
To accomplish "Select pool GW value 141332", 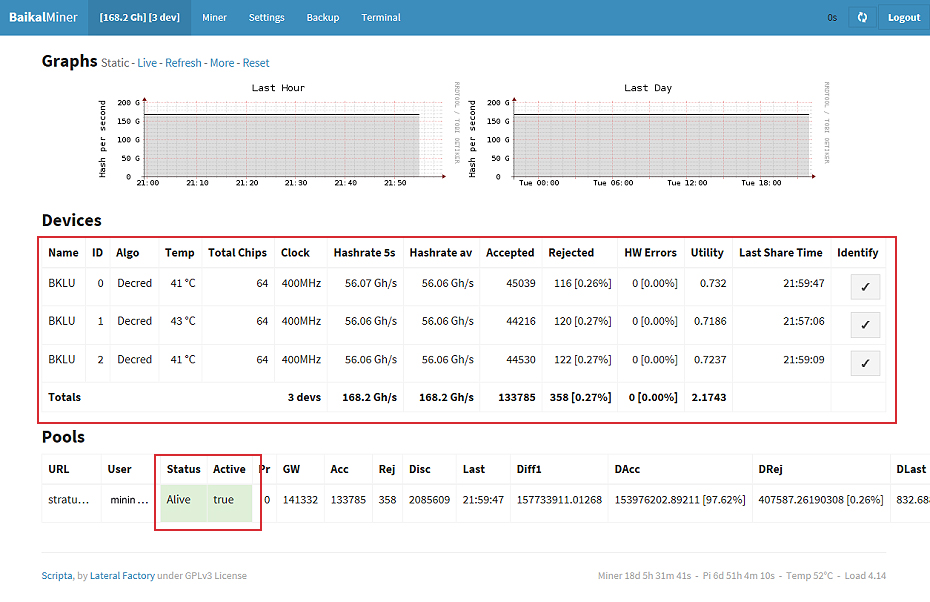I will tap(300, 500).
